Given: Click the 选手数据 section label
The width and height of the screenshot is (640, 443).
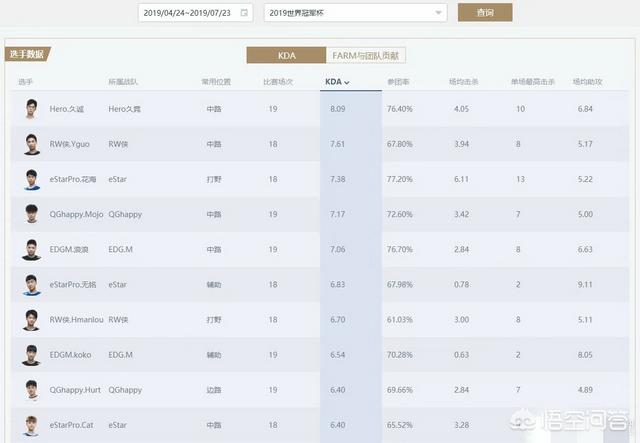Looking at the screenshot, I should [27, 54].
